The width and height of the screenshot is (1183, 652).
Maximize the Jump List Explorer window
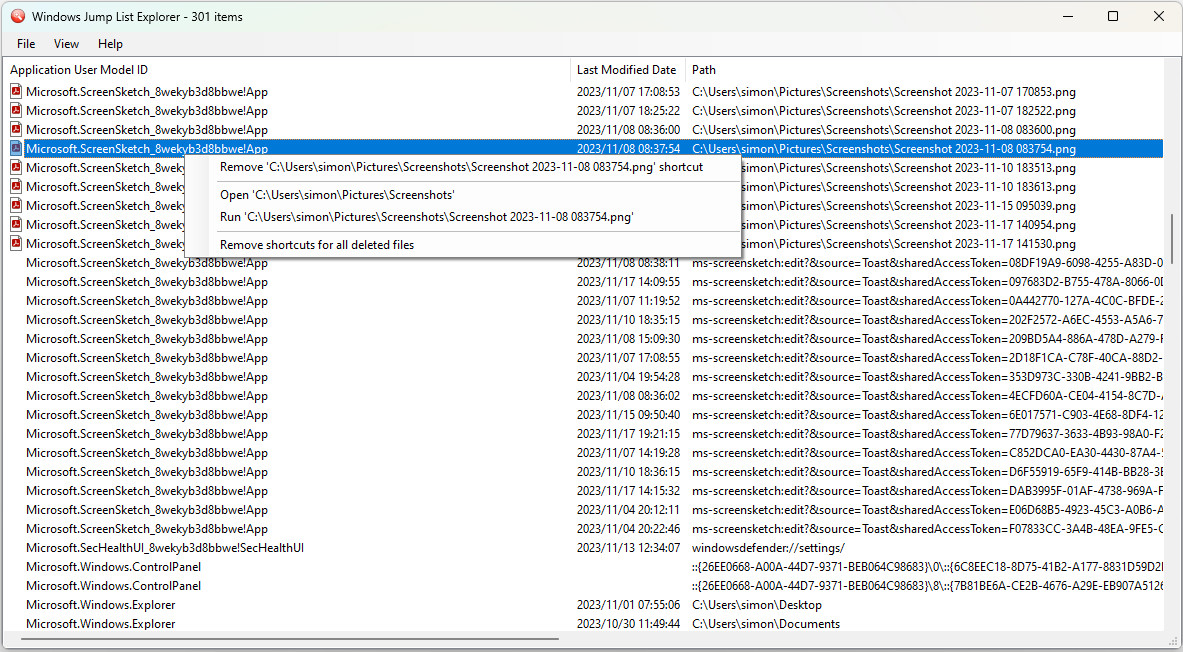[x=1113, y=16]
